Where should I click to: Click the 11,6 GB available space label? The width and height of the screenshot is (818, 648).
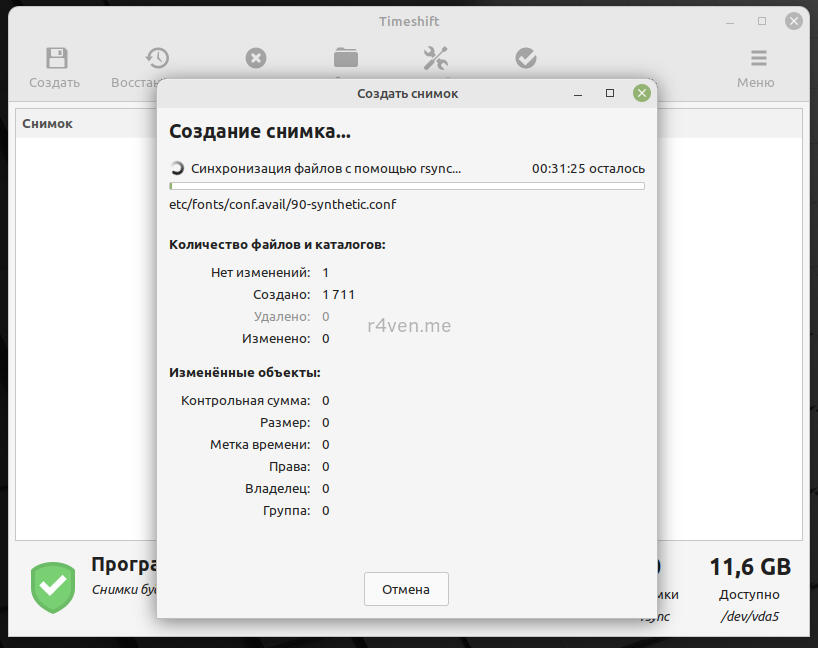(750, 567)
